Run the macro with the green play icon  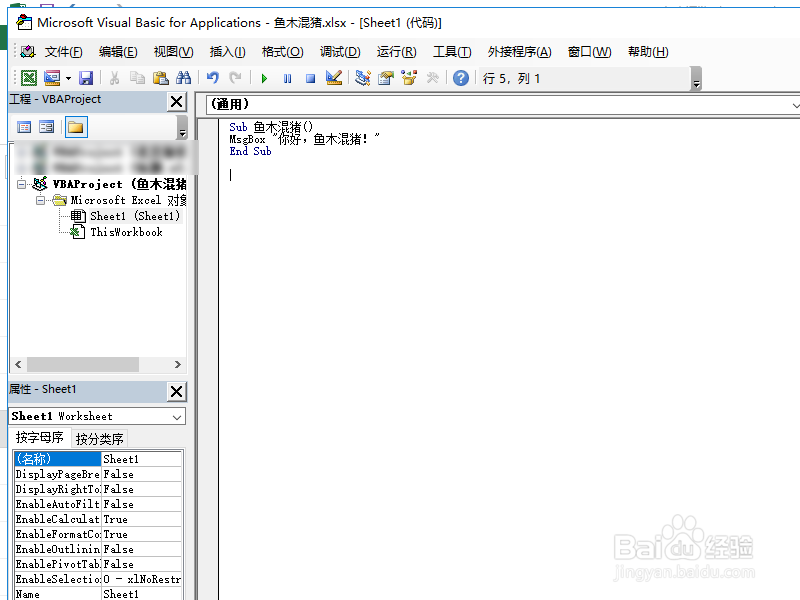[x=264, y=79]
